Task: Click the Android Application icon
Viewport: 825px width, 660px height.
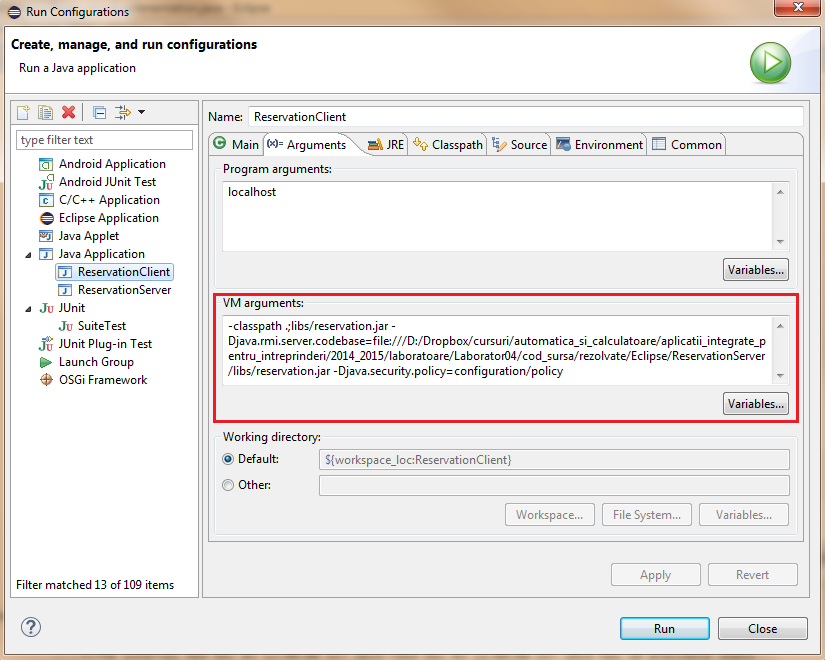Action: click(46, 164)
